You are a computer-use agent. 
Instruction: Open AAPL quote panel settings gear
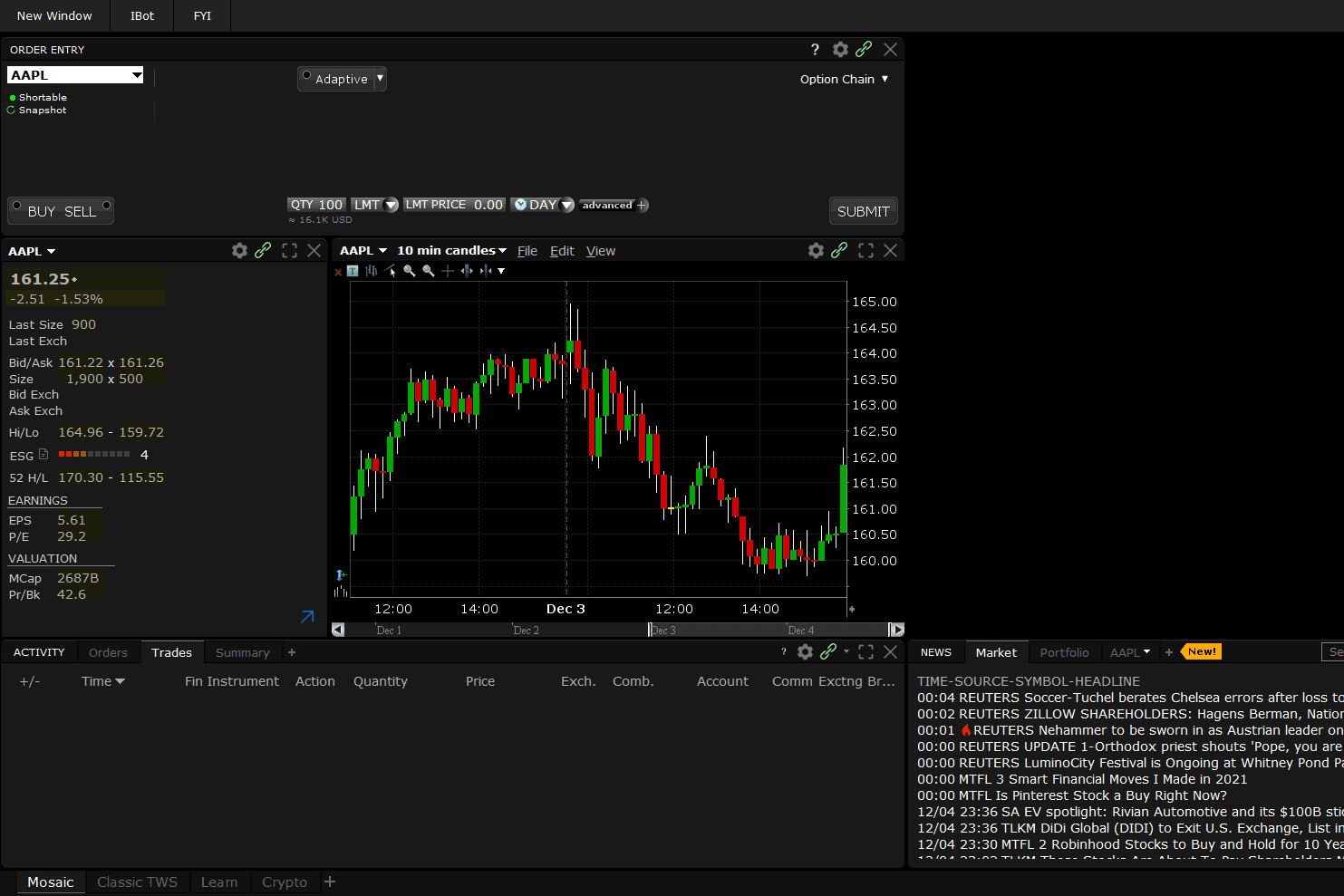pyautogui.click(x=239, y=251)
